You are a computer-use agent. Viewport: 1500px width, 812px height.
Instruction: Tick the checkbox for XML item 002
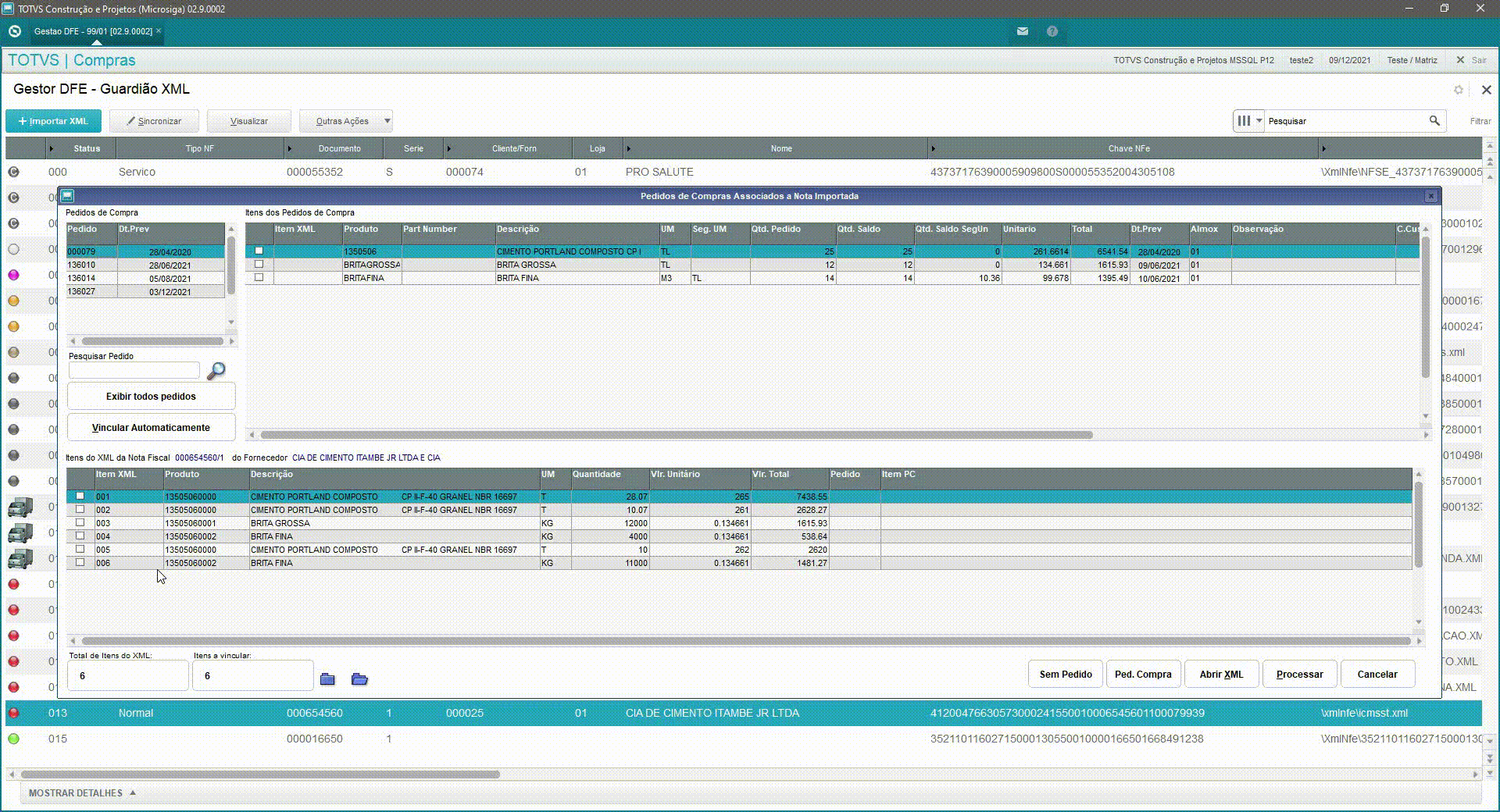80,510
